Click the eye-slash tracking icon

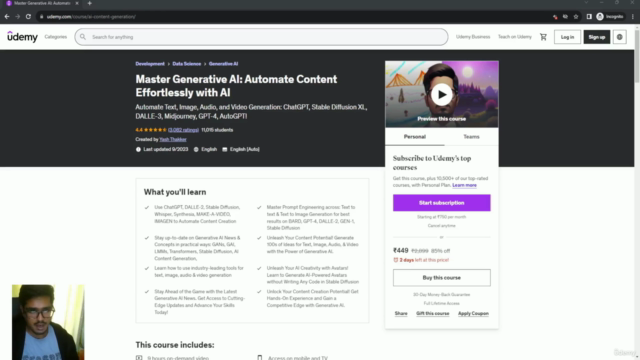click(565, 17)
